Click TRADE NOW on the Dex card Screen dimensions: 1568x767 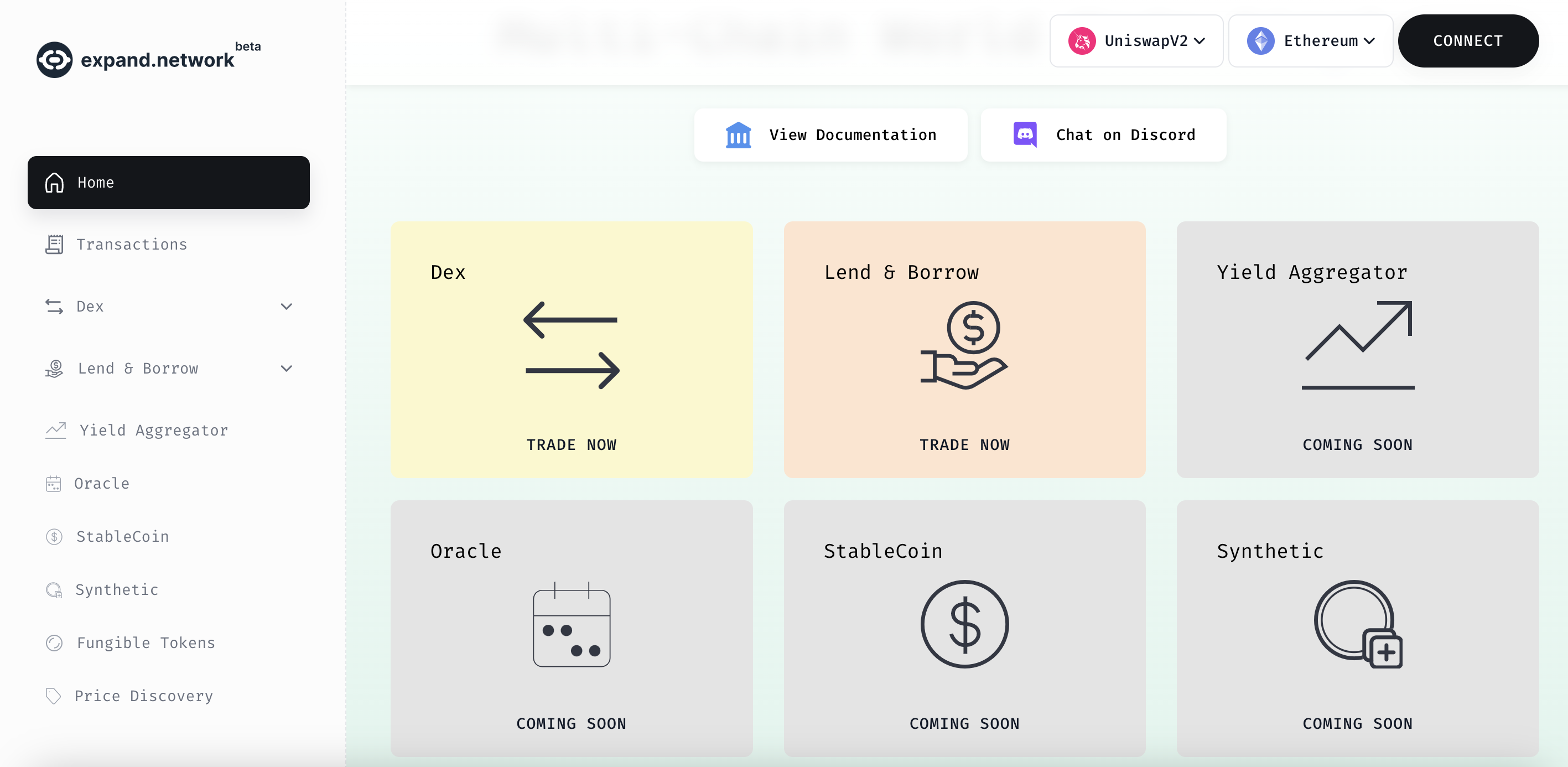[x=572, y=444]
